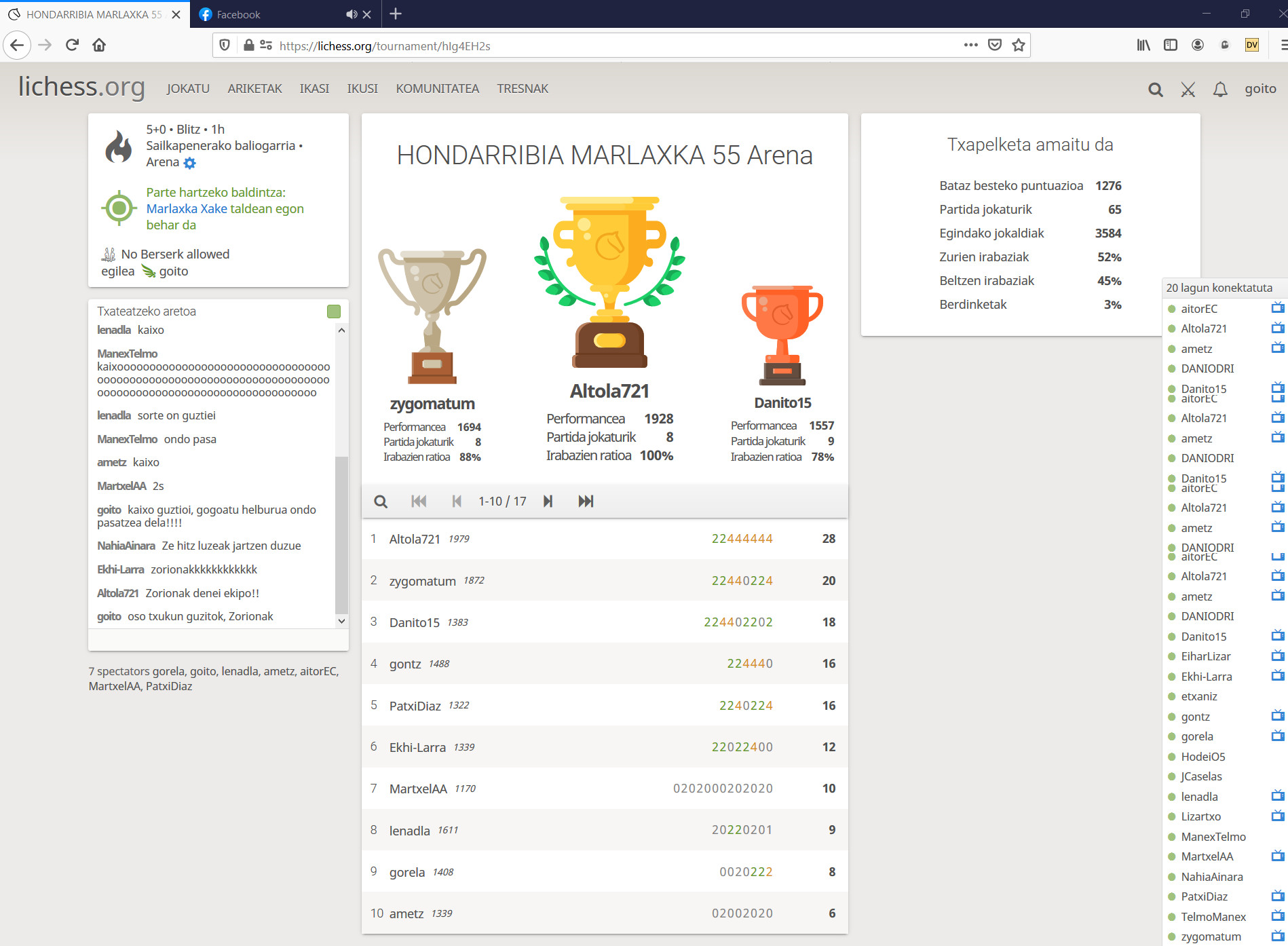Go to next standings page
This screenshot has width=1288, height=946.
[548, 502]
